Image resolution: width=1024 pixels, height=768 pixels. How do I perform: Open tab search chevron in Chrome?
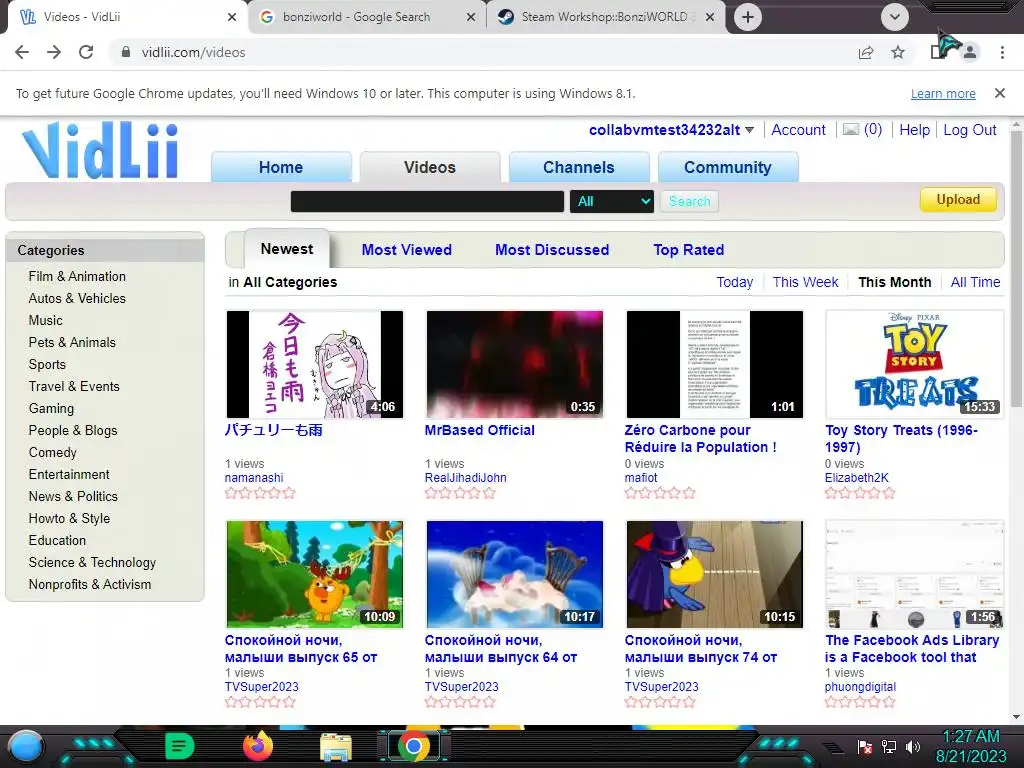(x=895, y=17)
